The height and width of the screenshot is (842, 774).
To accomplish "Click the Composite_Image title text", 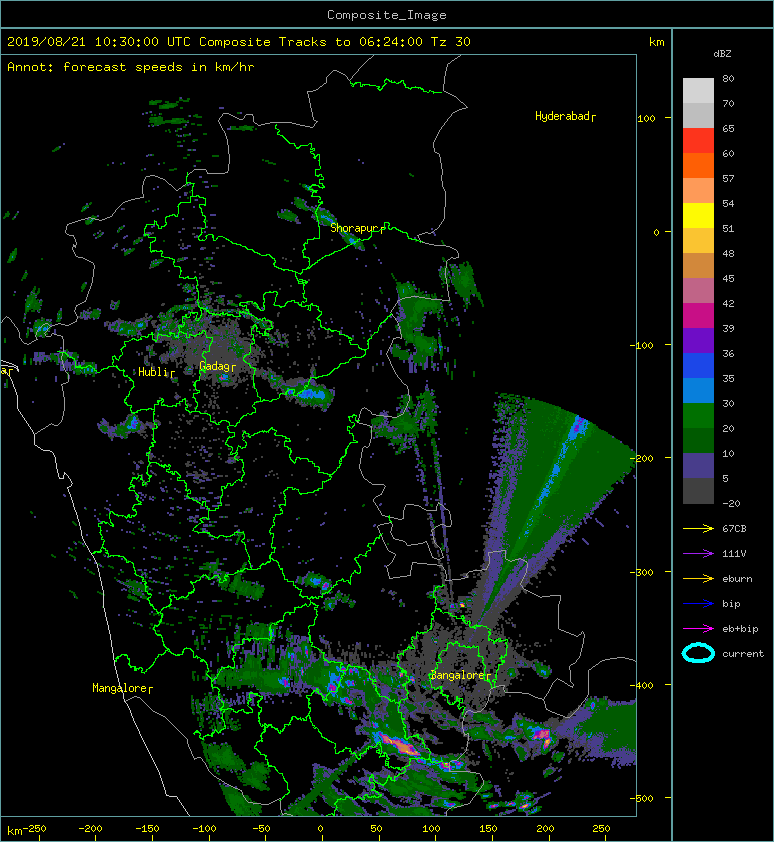I will (387, 15).
